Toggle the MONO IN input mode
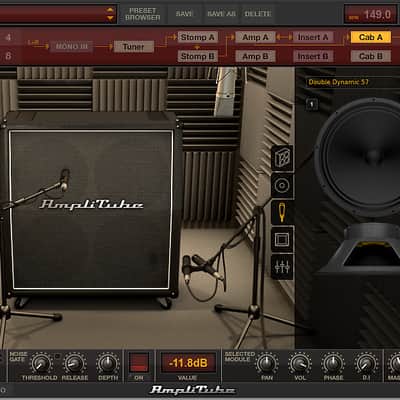Viewport: 400px width, 400px height. point(72,47)
